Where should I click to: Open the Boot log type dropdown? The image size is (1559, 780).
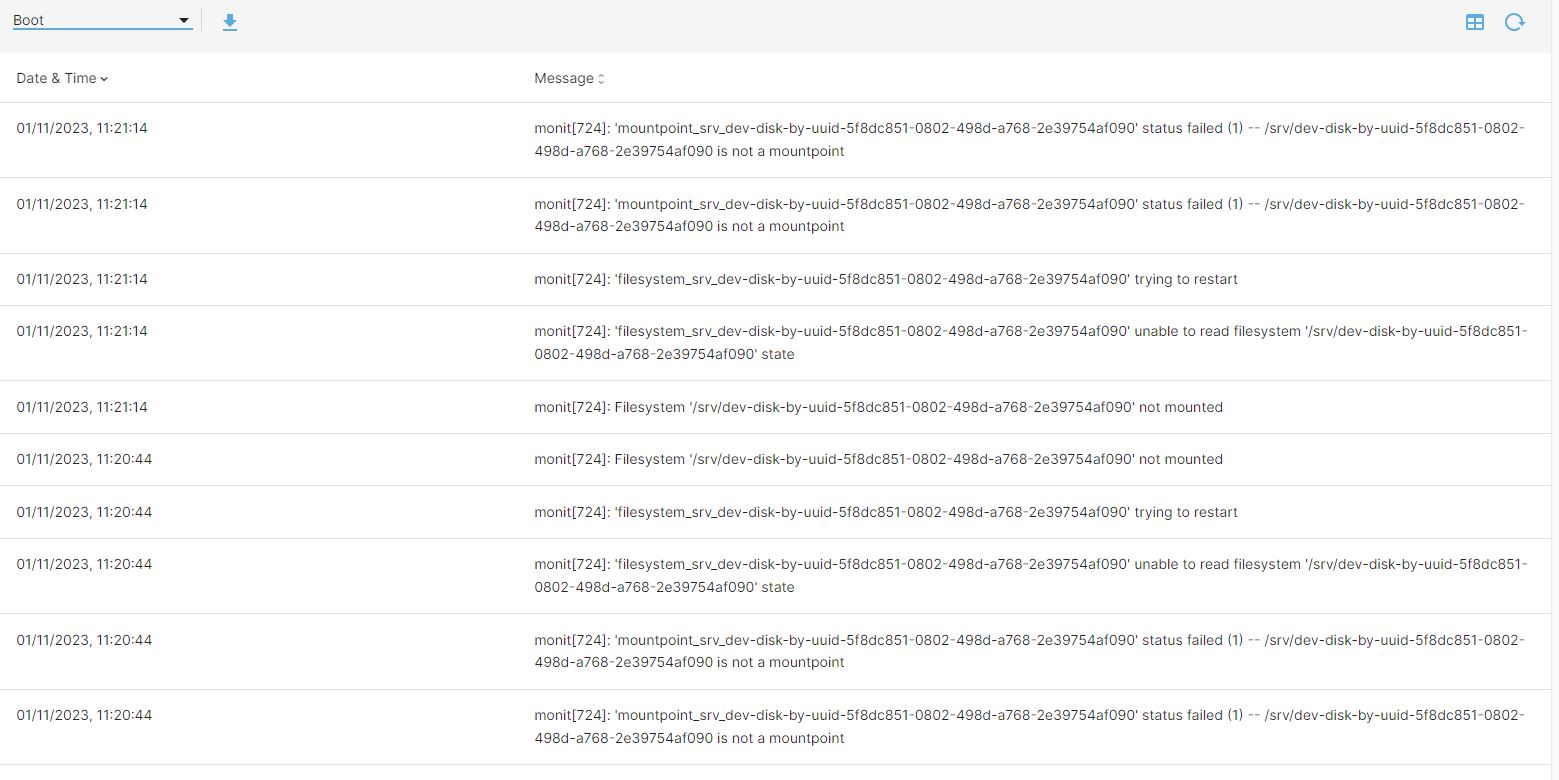(102, 20)
